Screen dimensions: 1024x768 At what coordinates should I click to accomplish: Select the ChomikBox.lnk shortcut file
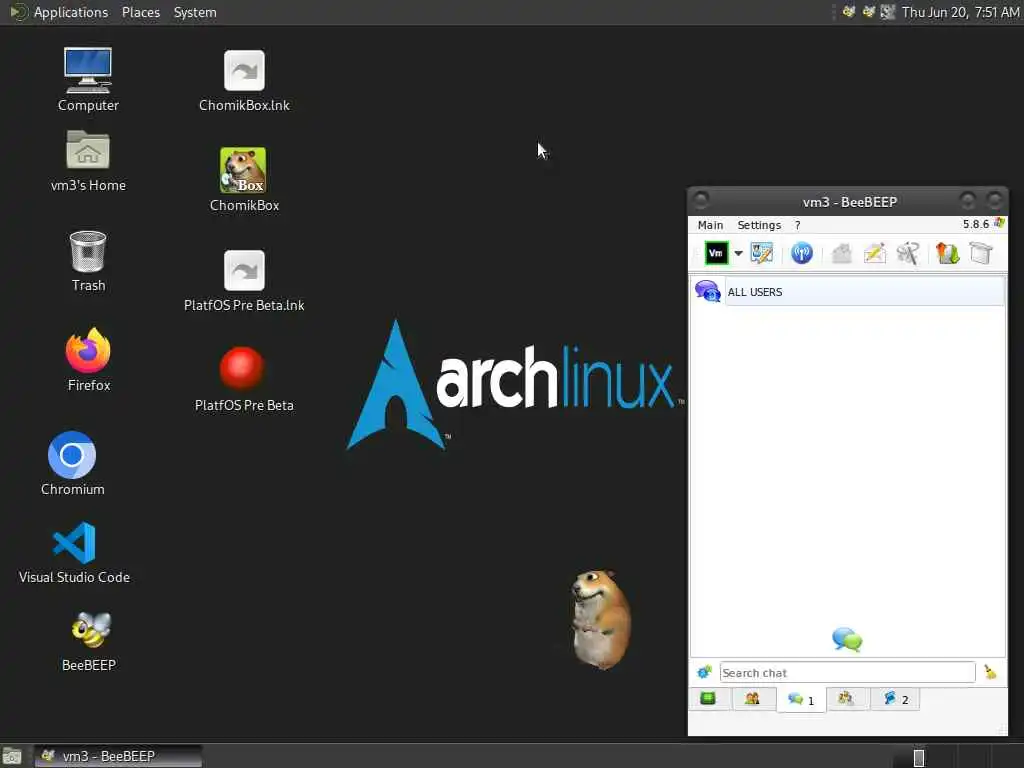click(244, 80)
